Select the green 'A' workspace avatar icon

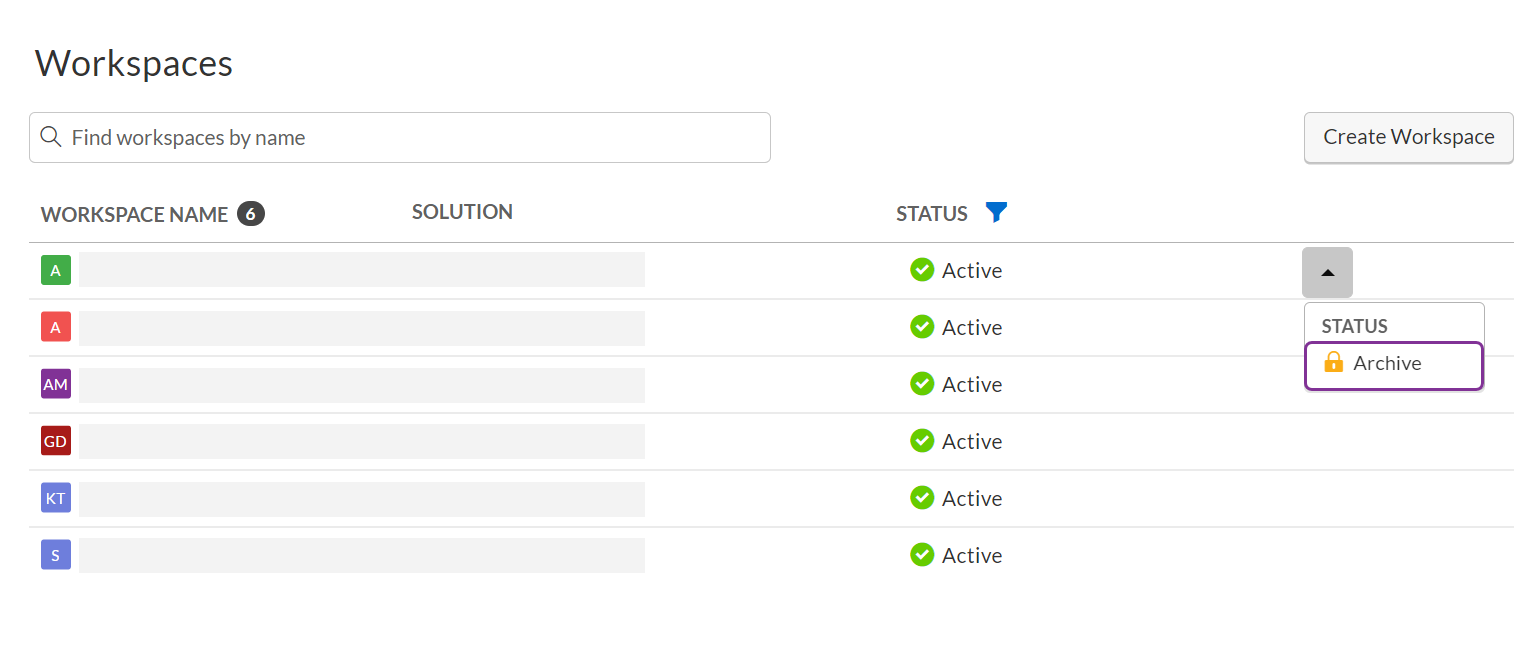tap(56, 270)
